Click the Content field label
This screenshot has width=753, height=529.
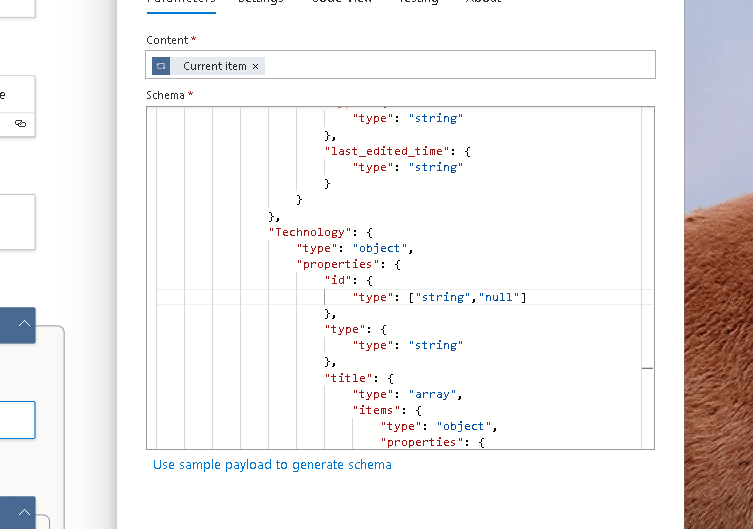click(167, 40)
